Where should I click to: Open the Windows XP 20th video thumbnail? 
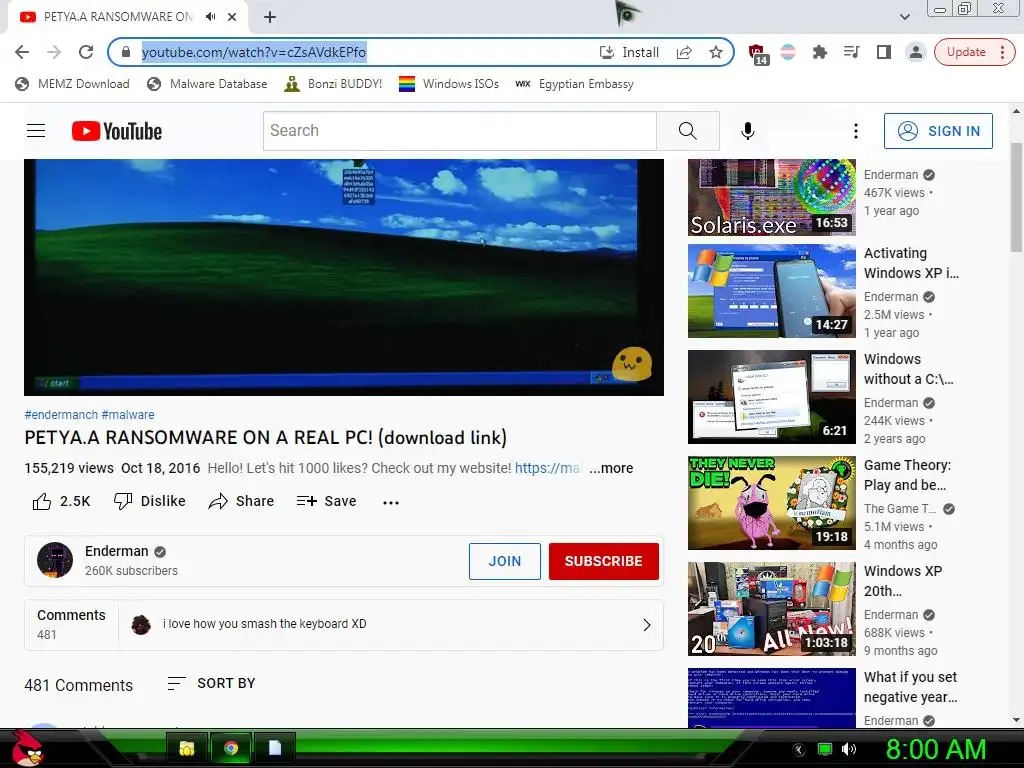(x=771, y=609)
